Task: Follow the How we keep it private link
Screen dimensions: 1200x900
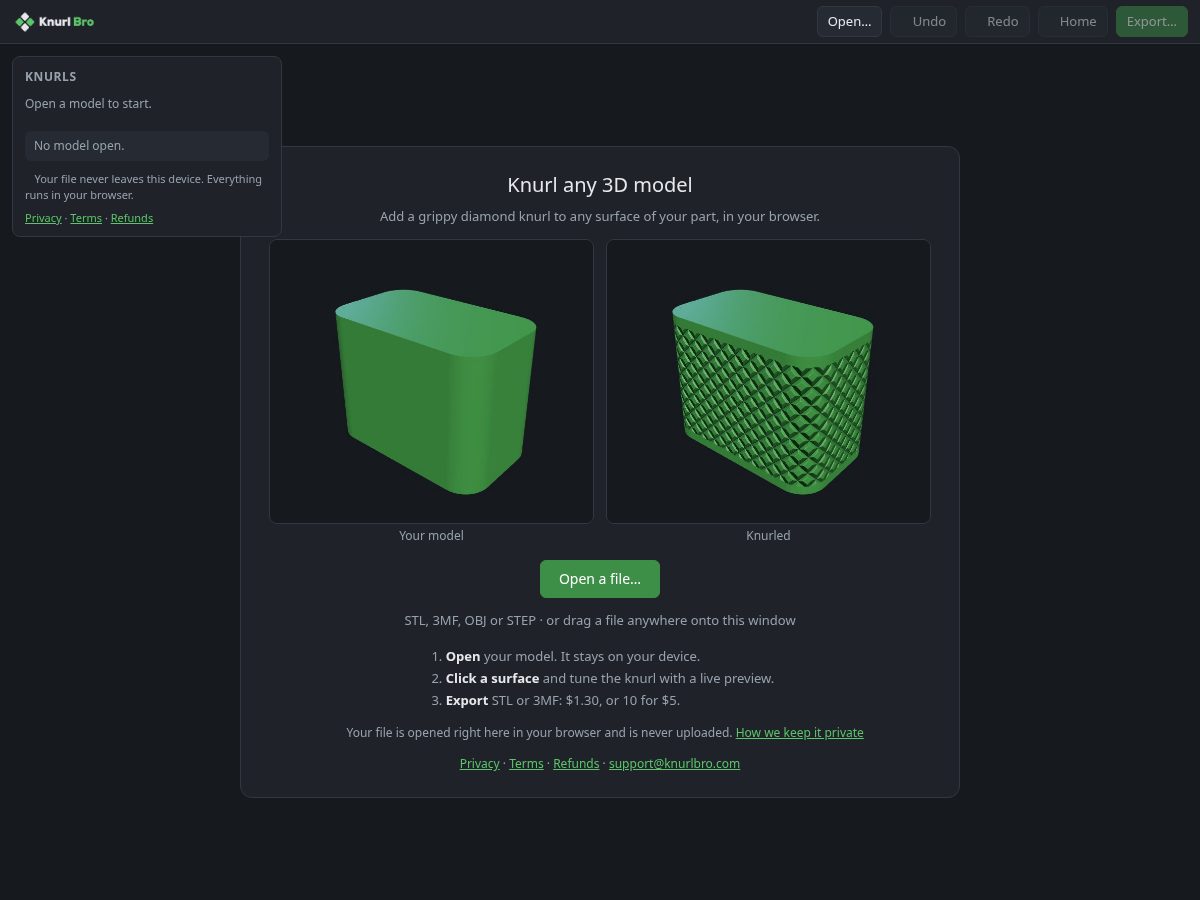Action: [x=799, y=733]
